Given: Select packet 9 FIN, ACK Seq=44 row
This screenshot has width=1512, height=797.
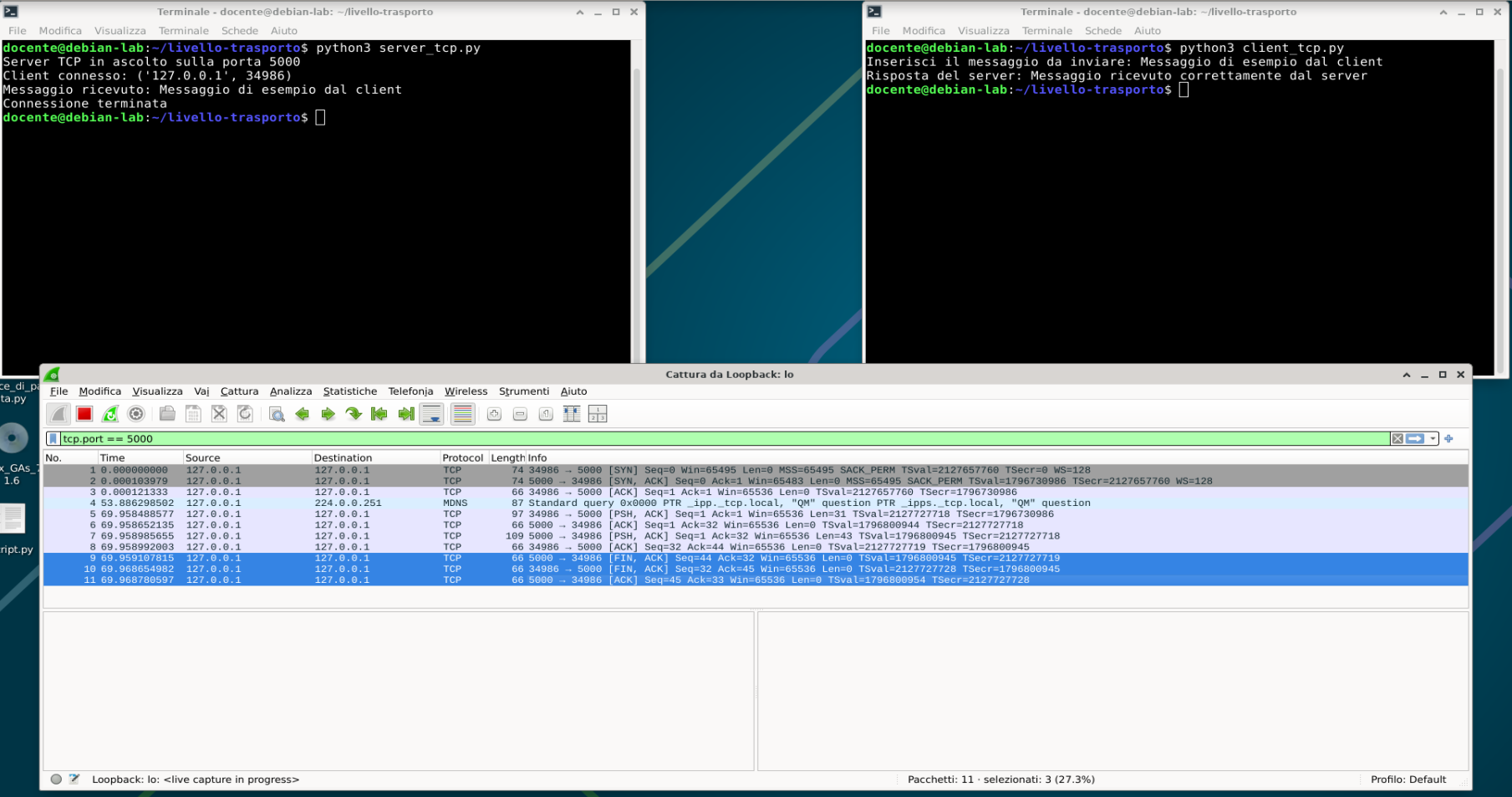Looking at the screenshot, I should (x=756, y=558).
